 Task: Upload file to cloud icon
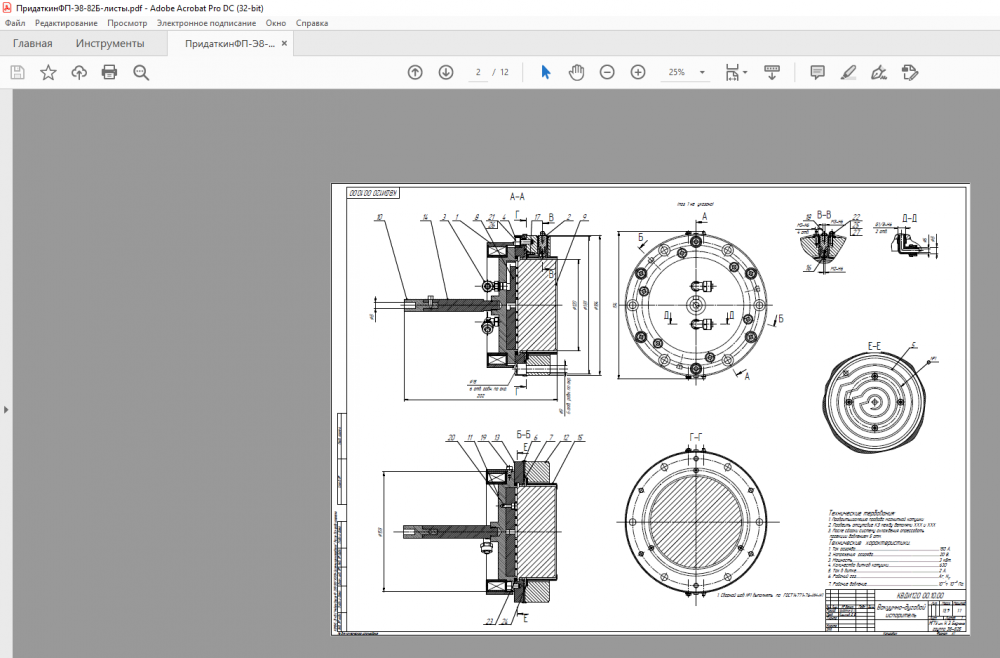(79, 72)
